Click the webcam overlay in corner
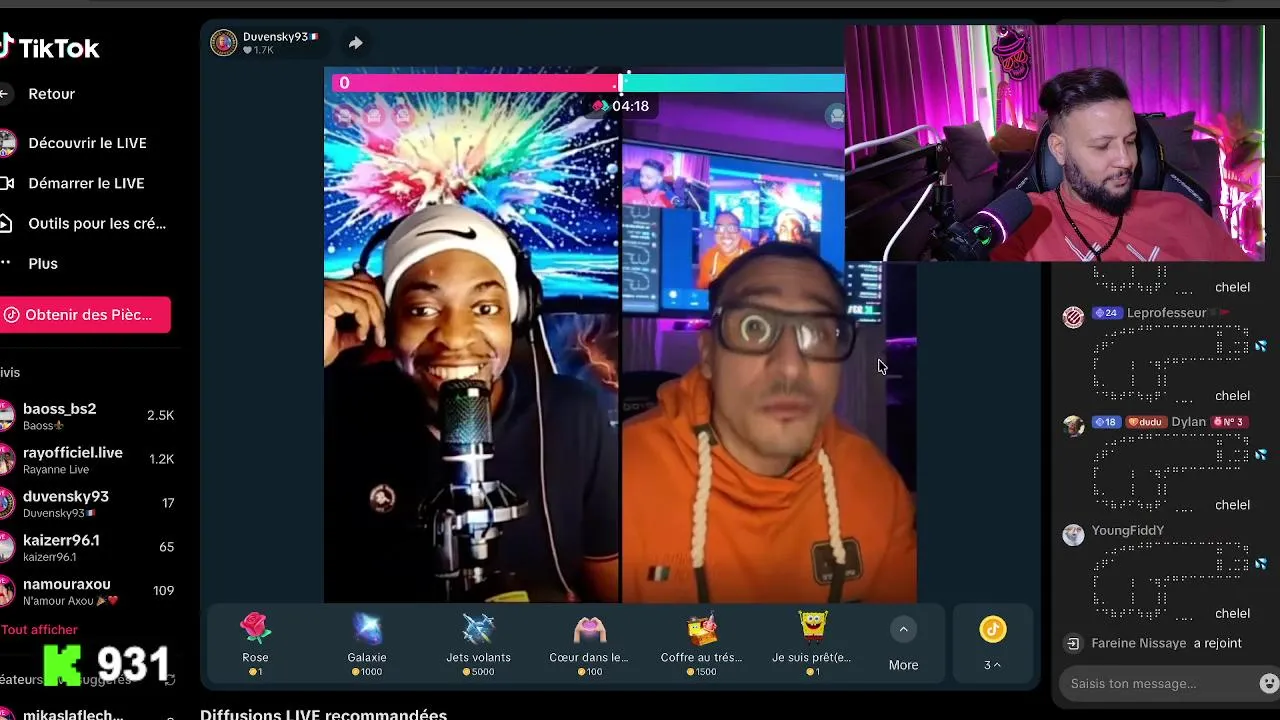The image size is (1280, 720). point(1054,143)
